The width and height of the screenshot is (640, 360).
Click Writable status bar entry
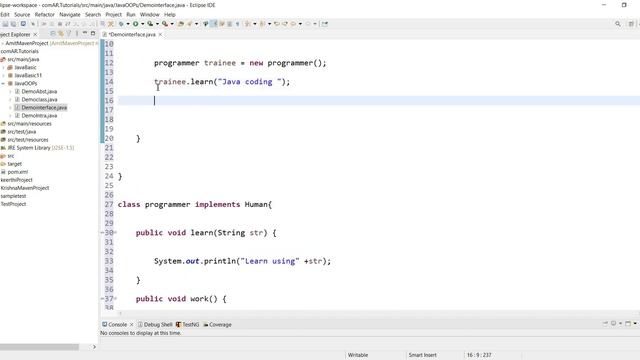click(358, 355)
